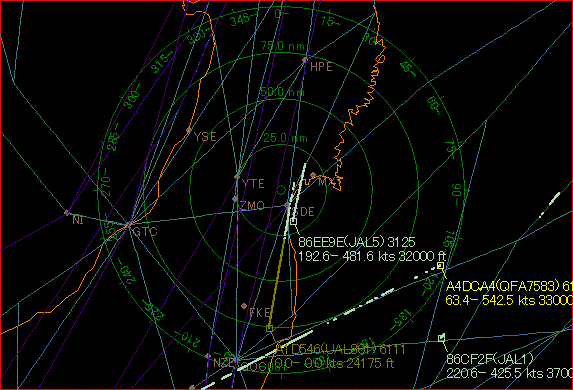This screenshot has width=573, height=390.
Task: Select the olive JAL aircraft marker near FKE
Action: point(269,328)
